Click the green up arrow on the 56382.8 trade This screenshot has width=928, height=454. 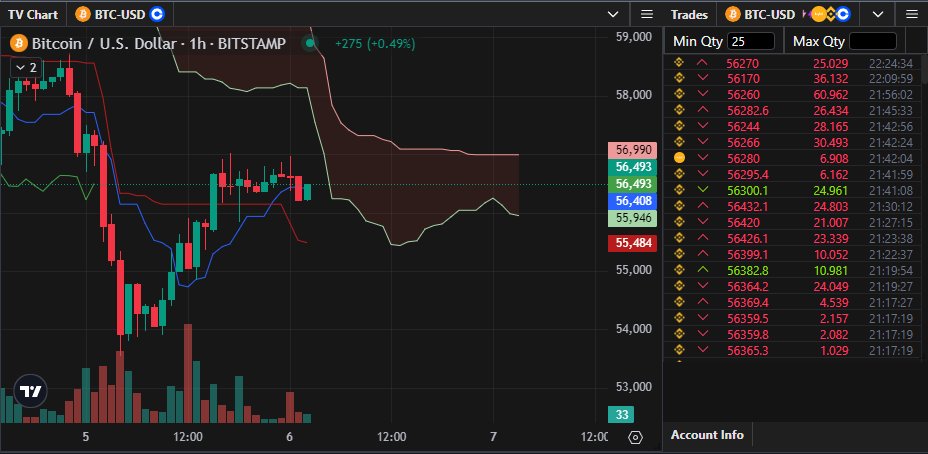click(x=703, y=270)
